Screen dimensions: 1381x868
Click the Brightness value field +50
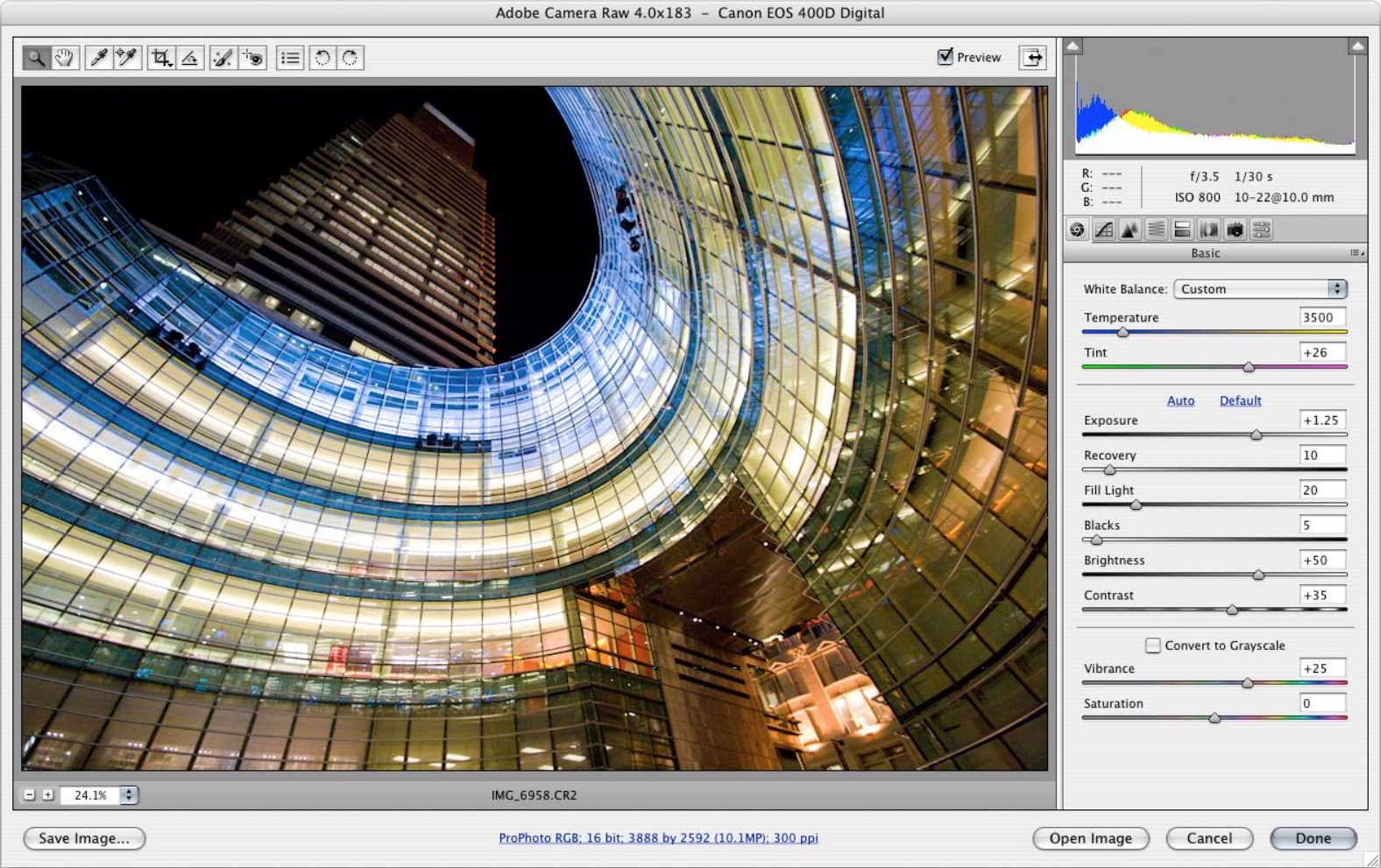[x=1322, y=561]
